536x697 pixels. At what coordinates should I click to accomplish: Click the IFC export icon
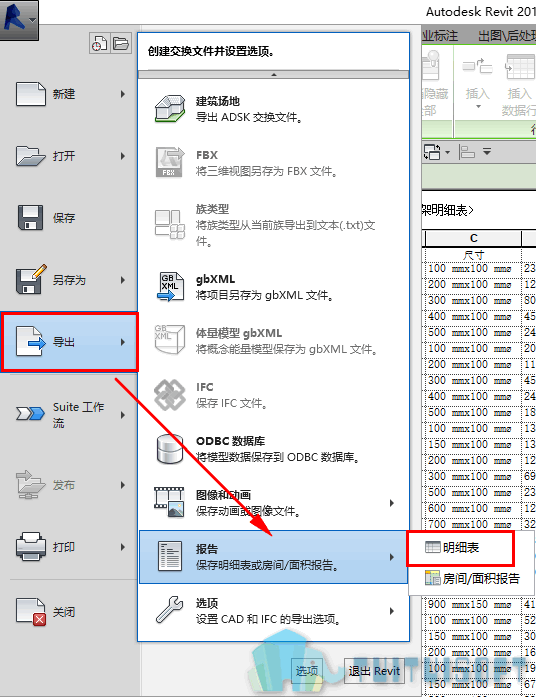[170, 394]
